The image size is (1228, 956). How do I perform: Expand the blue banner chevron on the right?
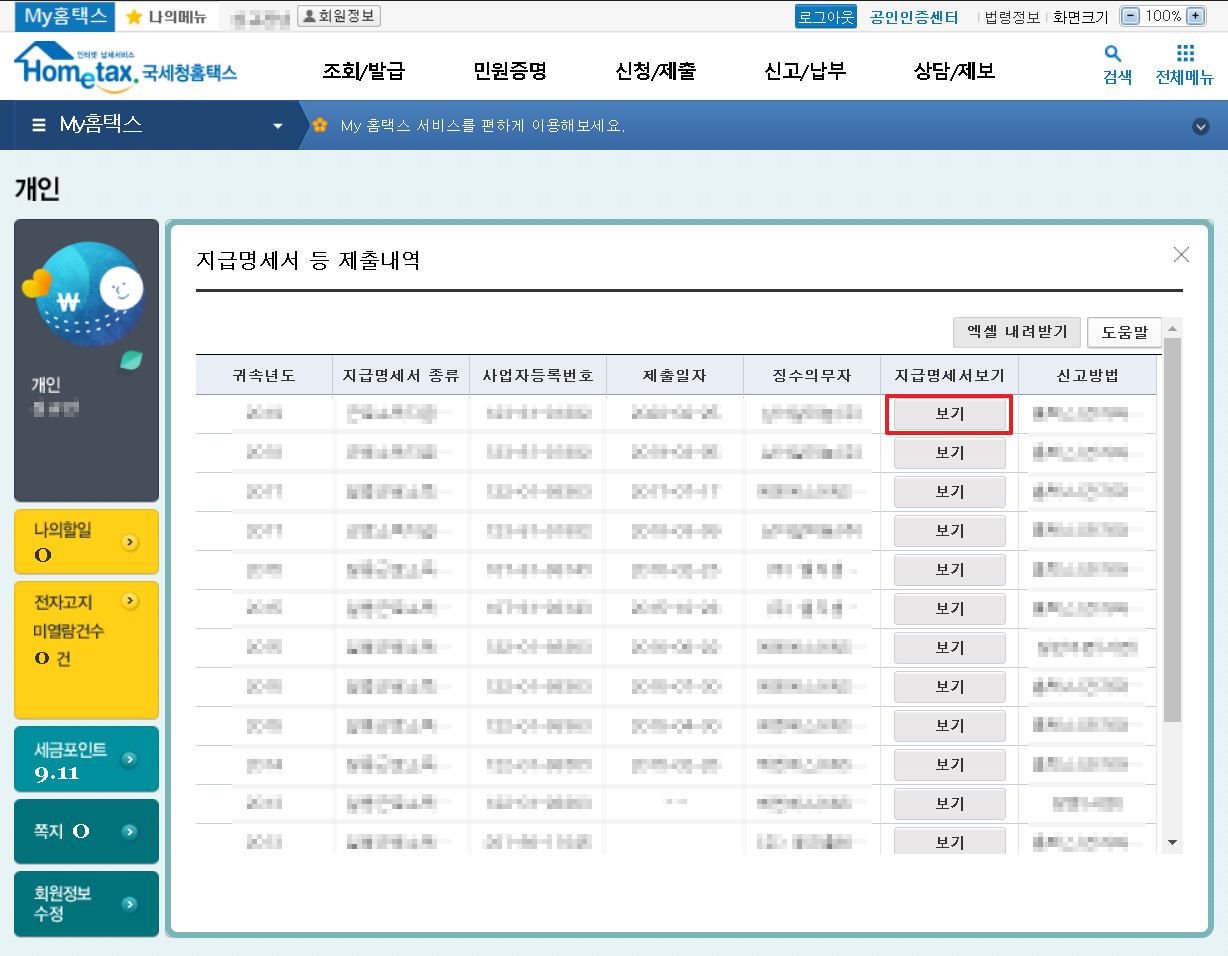pos(1200,125)
